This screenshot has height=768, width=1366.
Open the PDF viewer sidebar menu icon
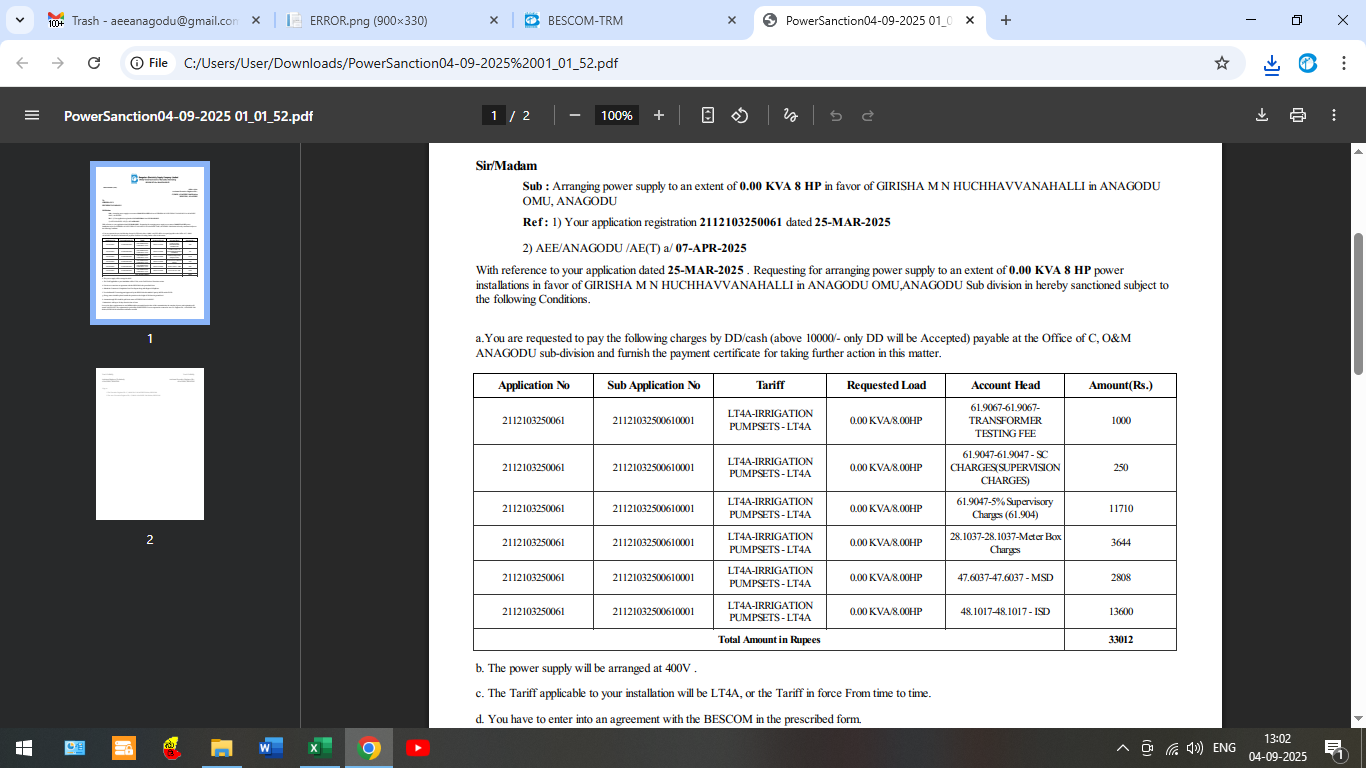click(32, 115)
